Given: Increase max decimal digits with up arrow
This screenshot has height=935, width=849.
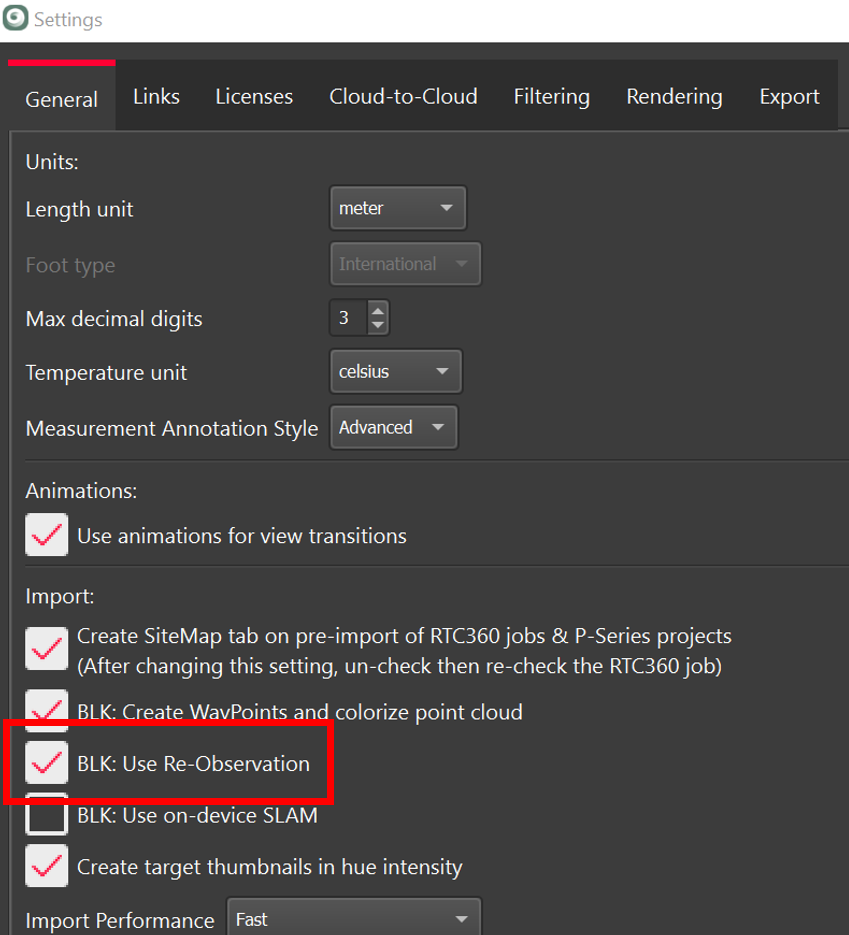Looking at the screenshot, I should pos(377,311).
